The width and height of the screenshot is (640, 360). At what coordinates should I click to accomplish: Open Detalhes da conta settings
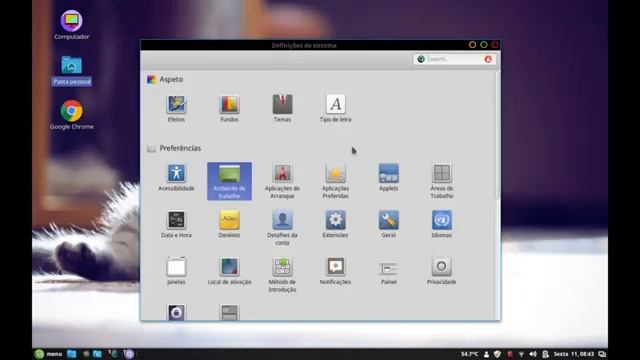282,228
